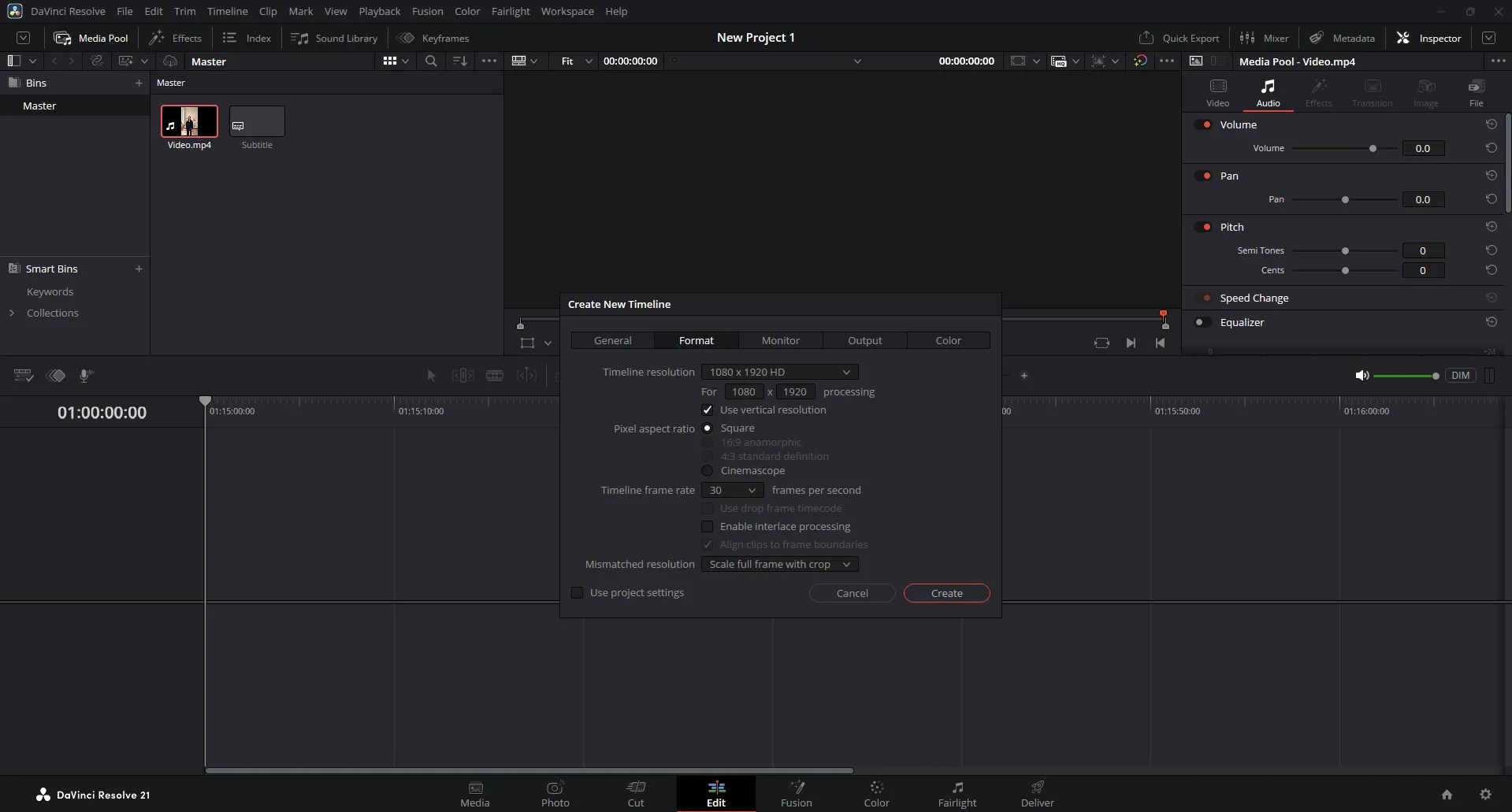Uncheck Use vertical resolution
Viewport: 1512px width, 812px height.
[x=708, y=410]
